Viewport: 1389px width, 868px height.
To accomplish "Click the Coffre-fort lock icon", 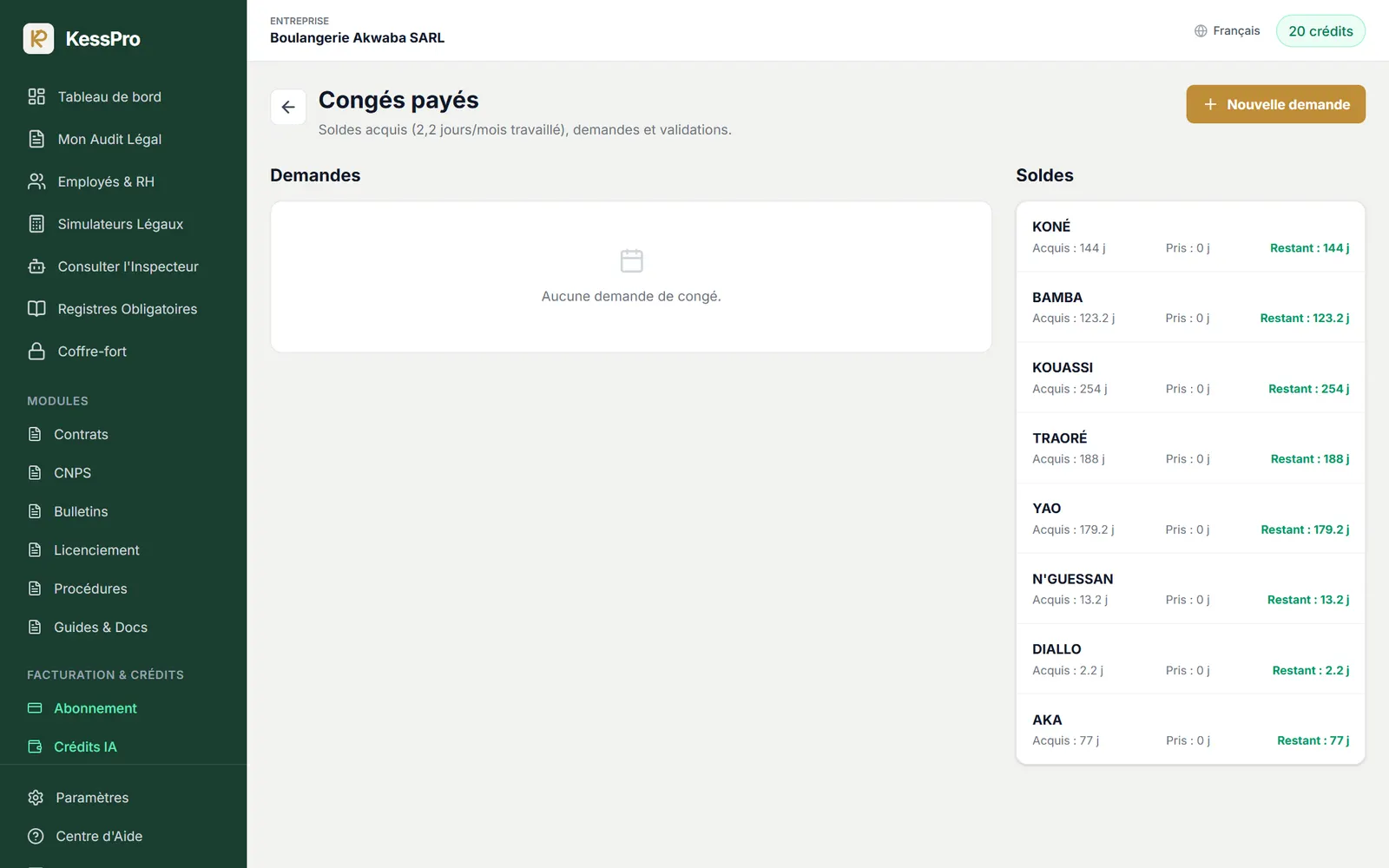I will pos(36,352).
